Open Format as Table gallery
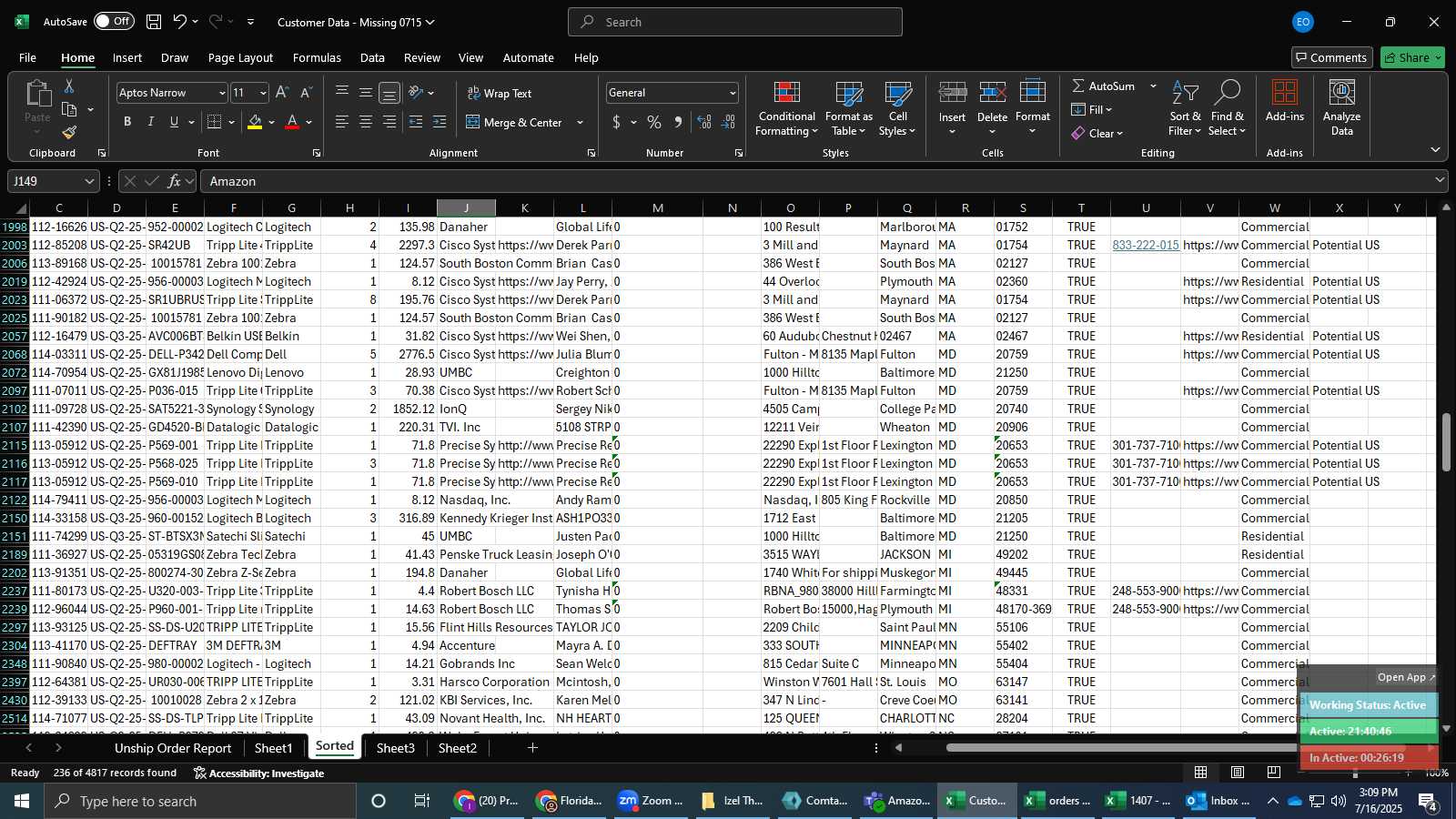 848,109
